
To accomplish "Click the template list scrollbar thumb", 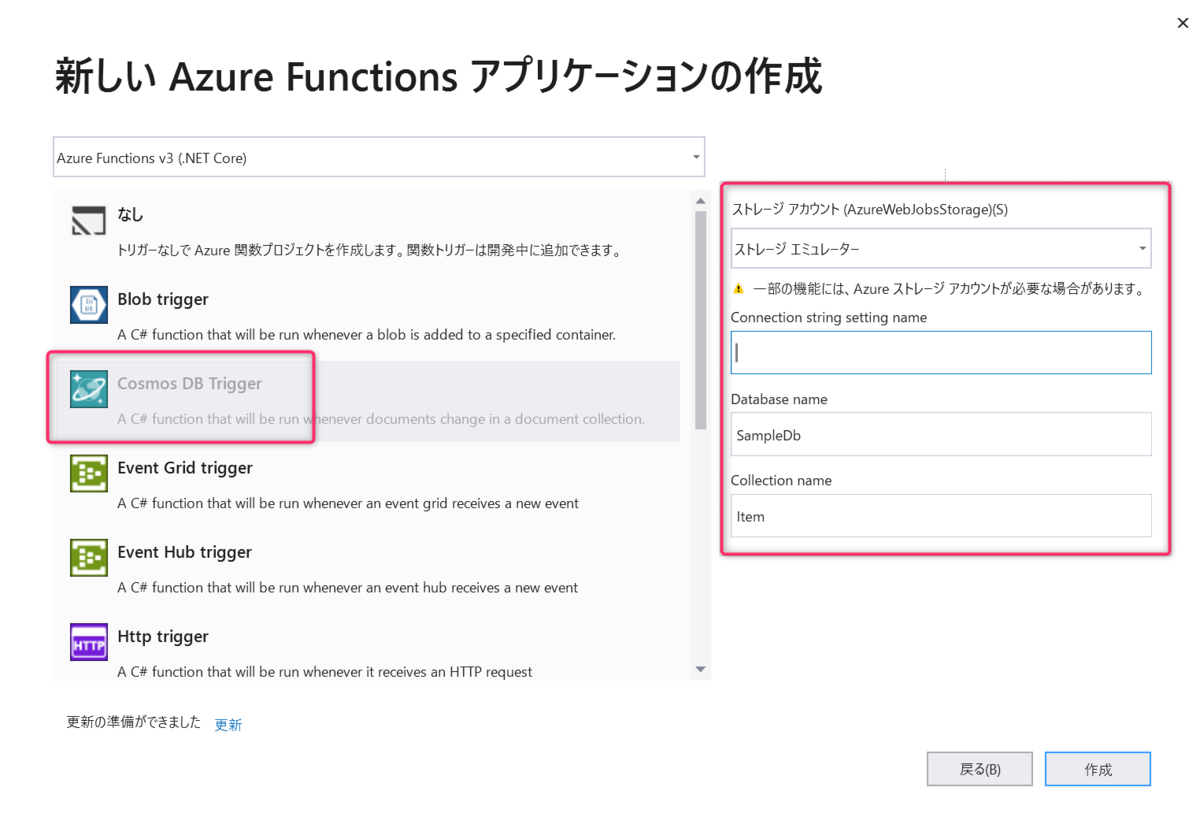I will [x=700, y=320].
